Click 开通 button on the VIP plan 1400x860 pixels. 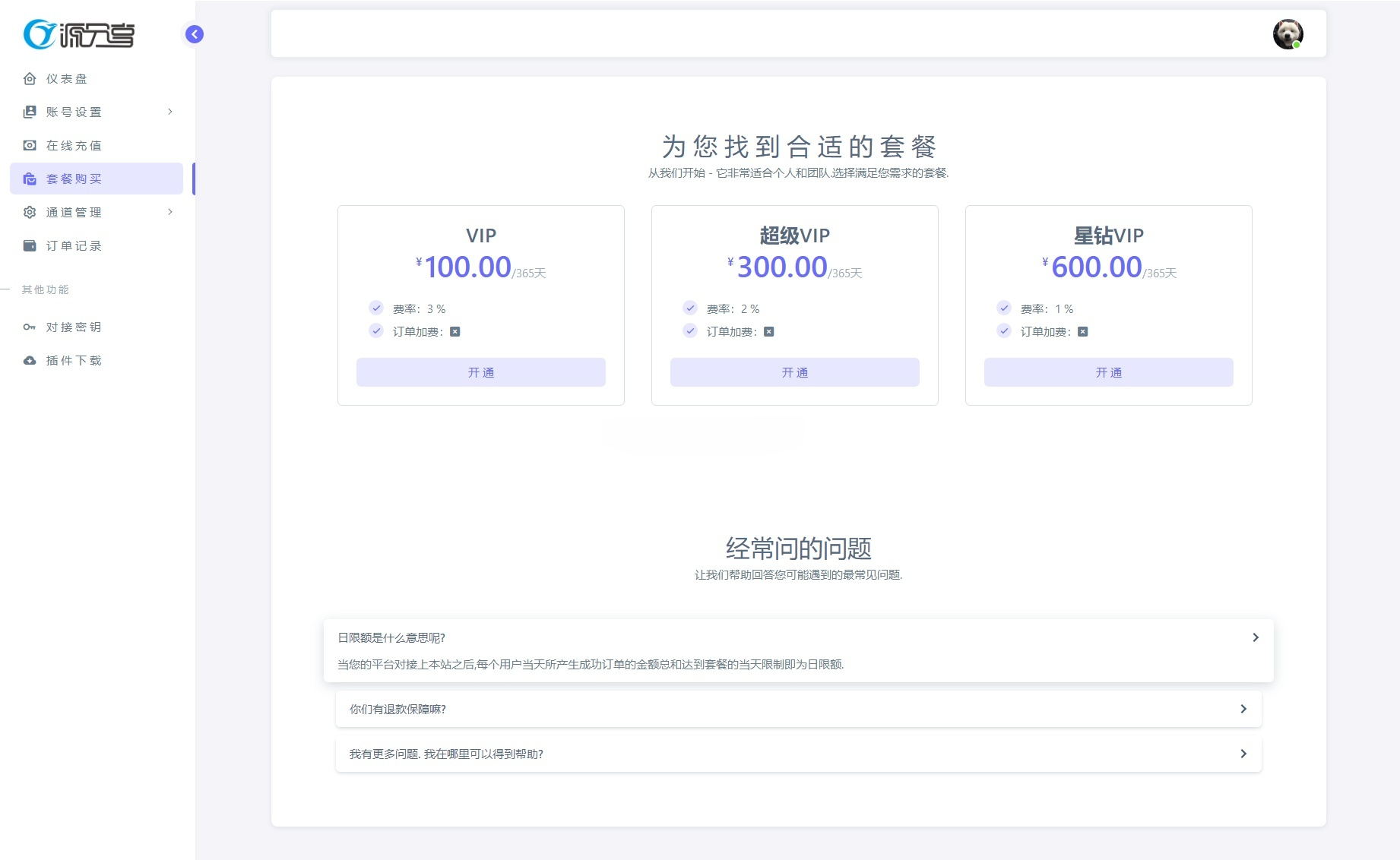[480, 372]
